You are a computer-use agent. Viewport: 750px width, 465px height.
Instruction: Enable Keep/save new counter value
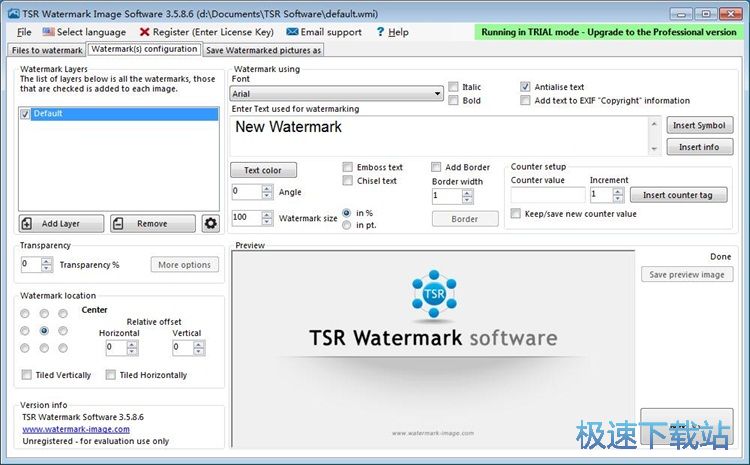(x=516, y=213)
